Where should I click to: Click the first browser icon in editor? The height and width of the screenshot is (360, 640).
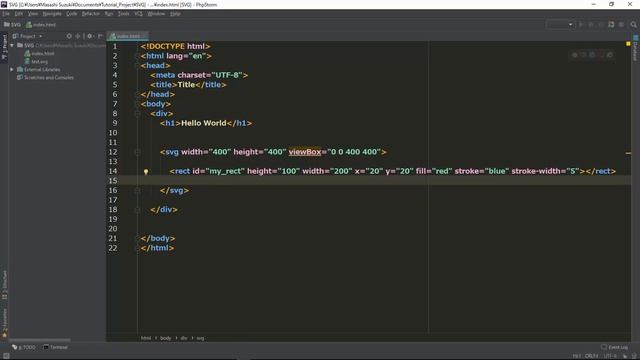[574, 55]
